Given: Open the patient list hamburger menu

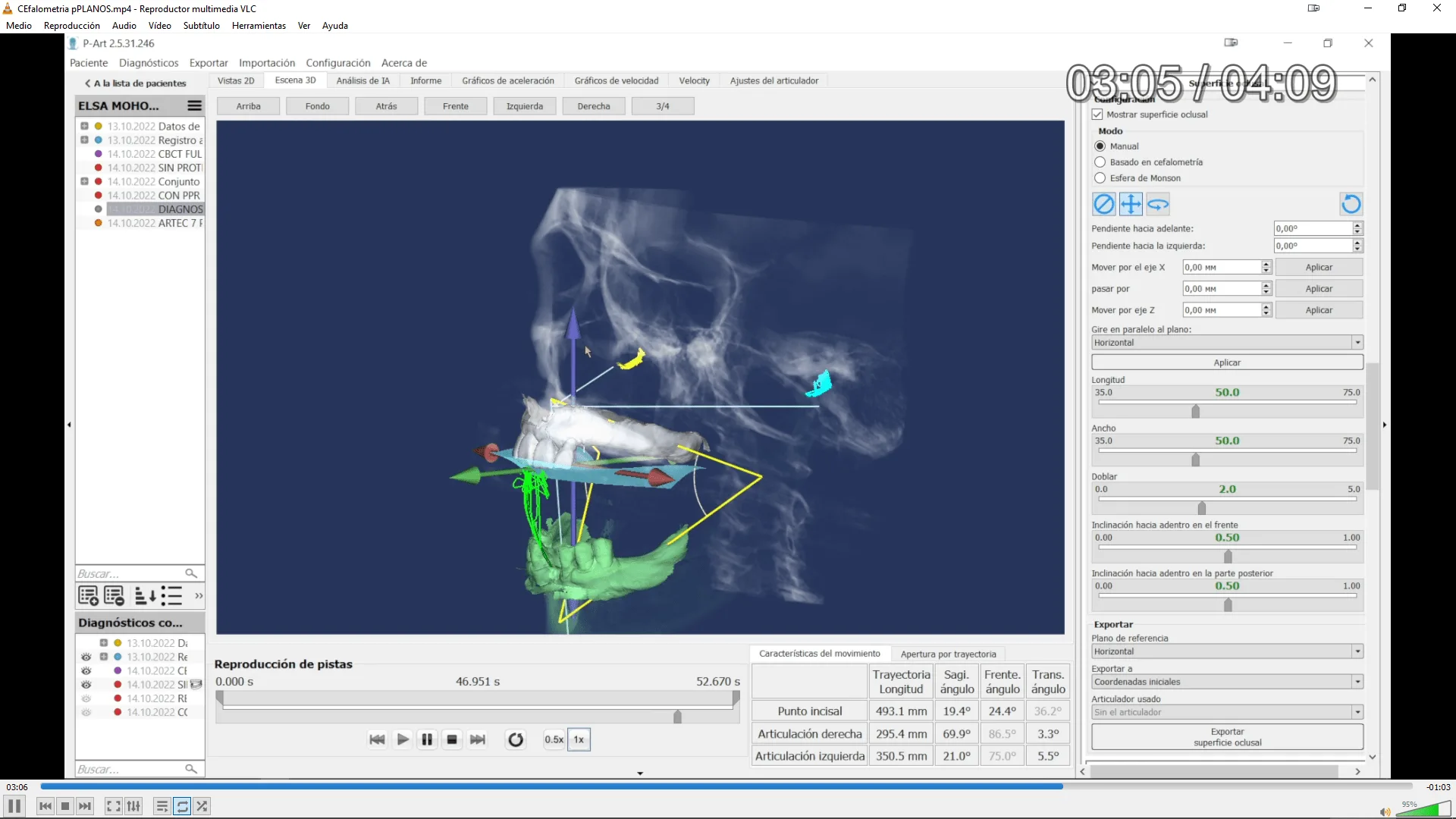Looking at the screenshot, I should [195, 105].
